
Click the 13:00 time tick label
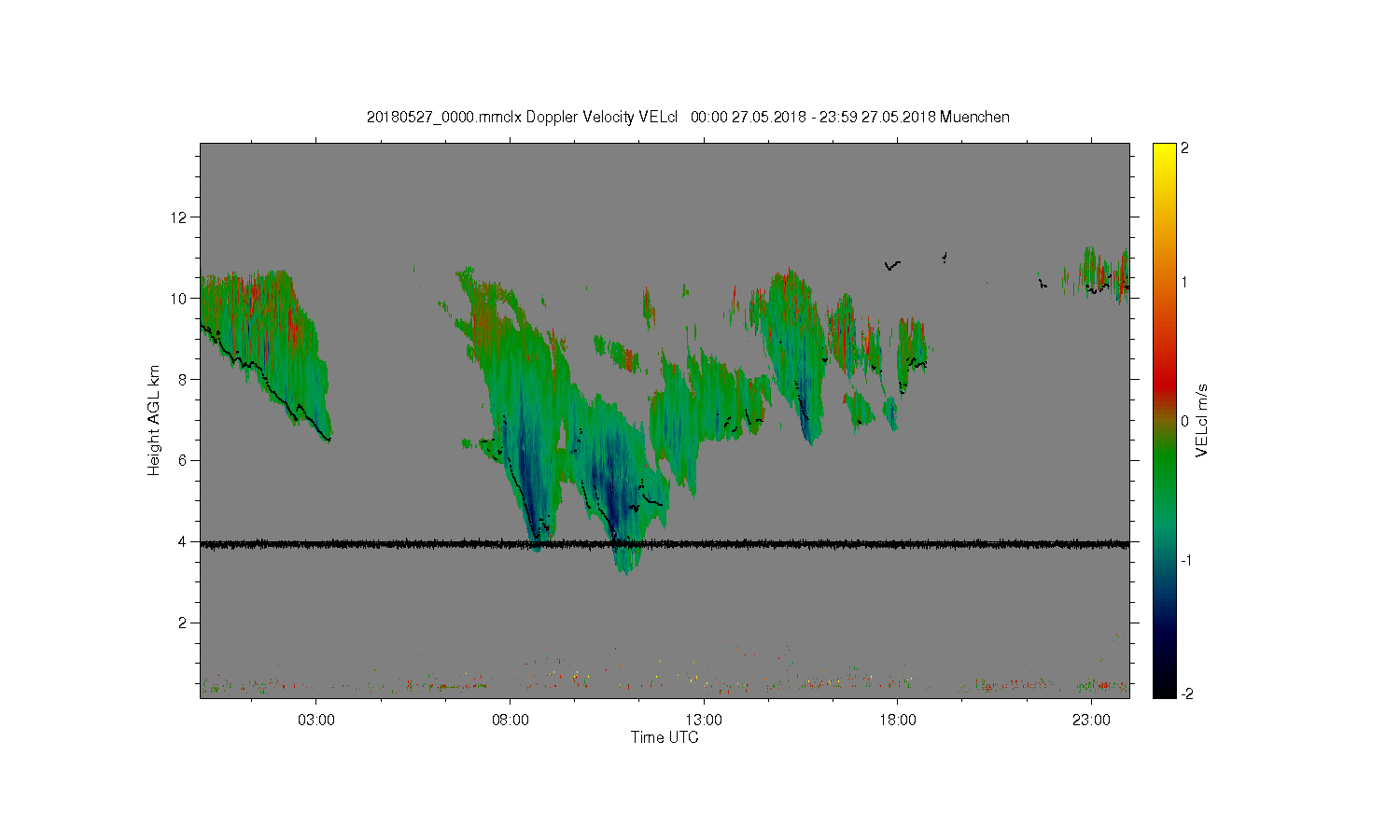704,721
